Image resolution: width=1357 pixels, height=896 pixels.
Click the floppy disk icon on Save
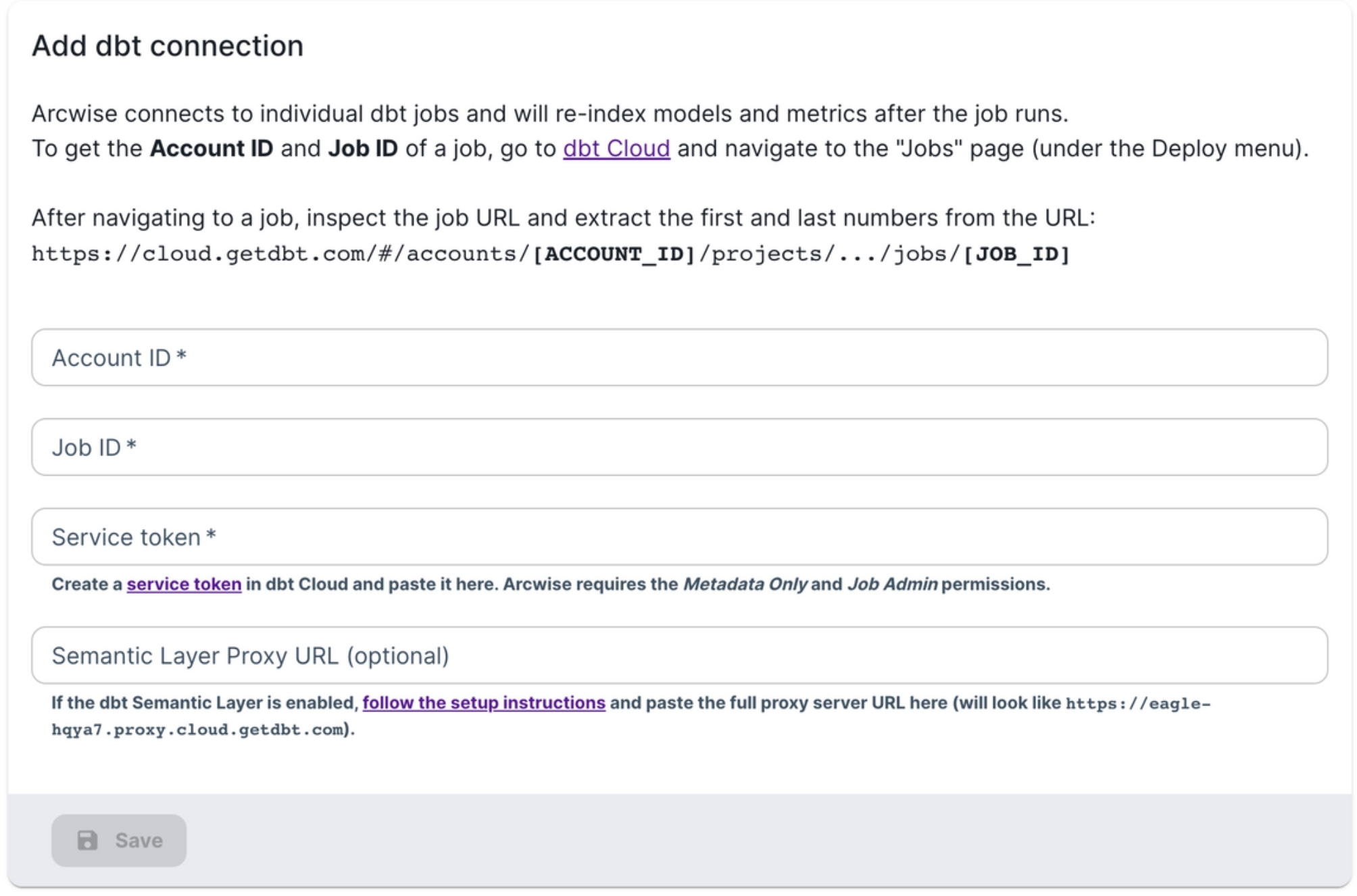tap(87, 840)
